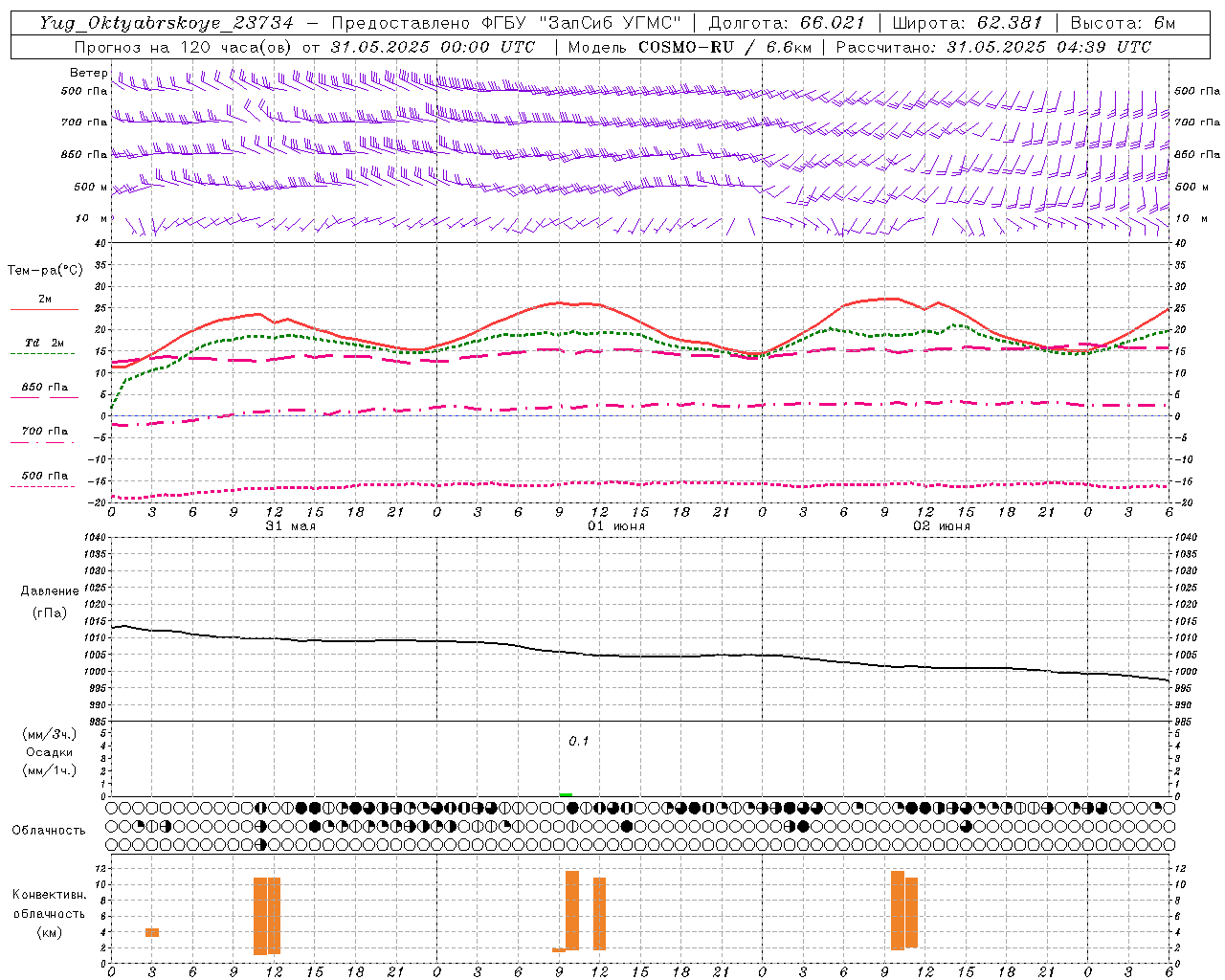Viewport: 1225px width, 980px height.
Task: Click the forecast start time 31.05.2025 00:00 UTC
Action: point(433,47)
